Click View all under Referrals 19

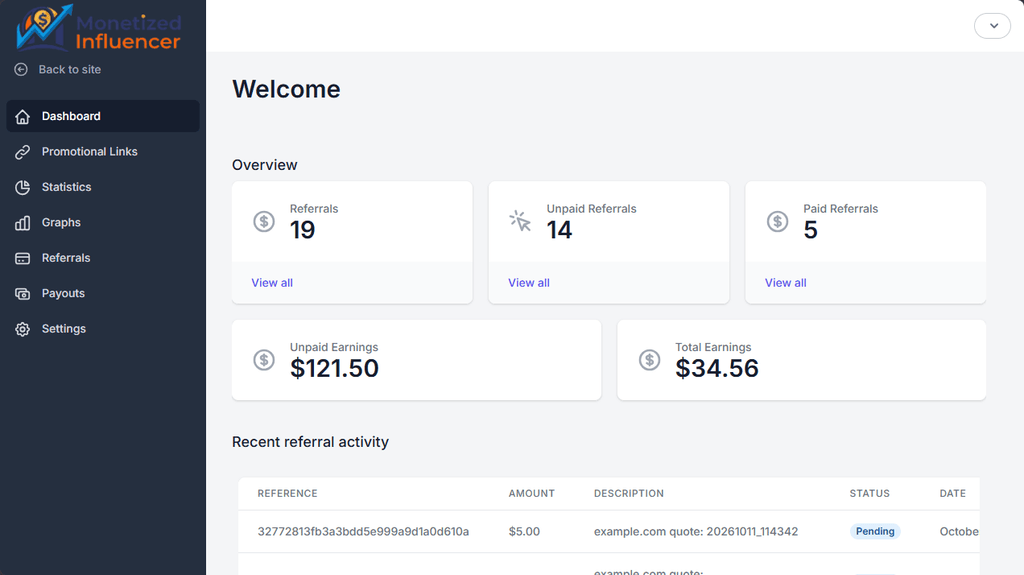click(272, 283)
